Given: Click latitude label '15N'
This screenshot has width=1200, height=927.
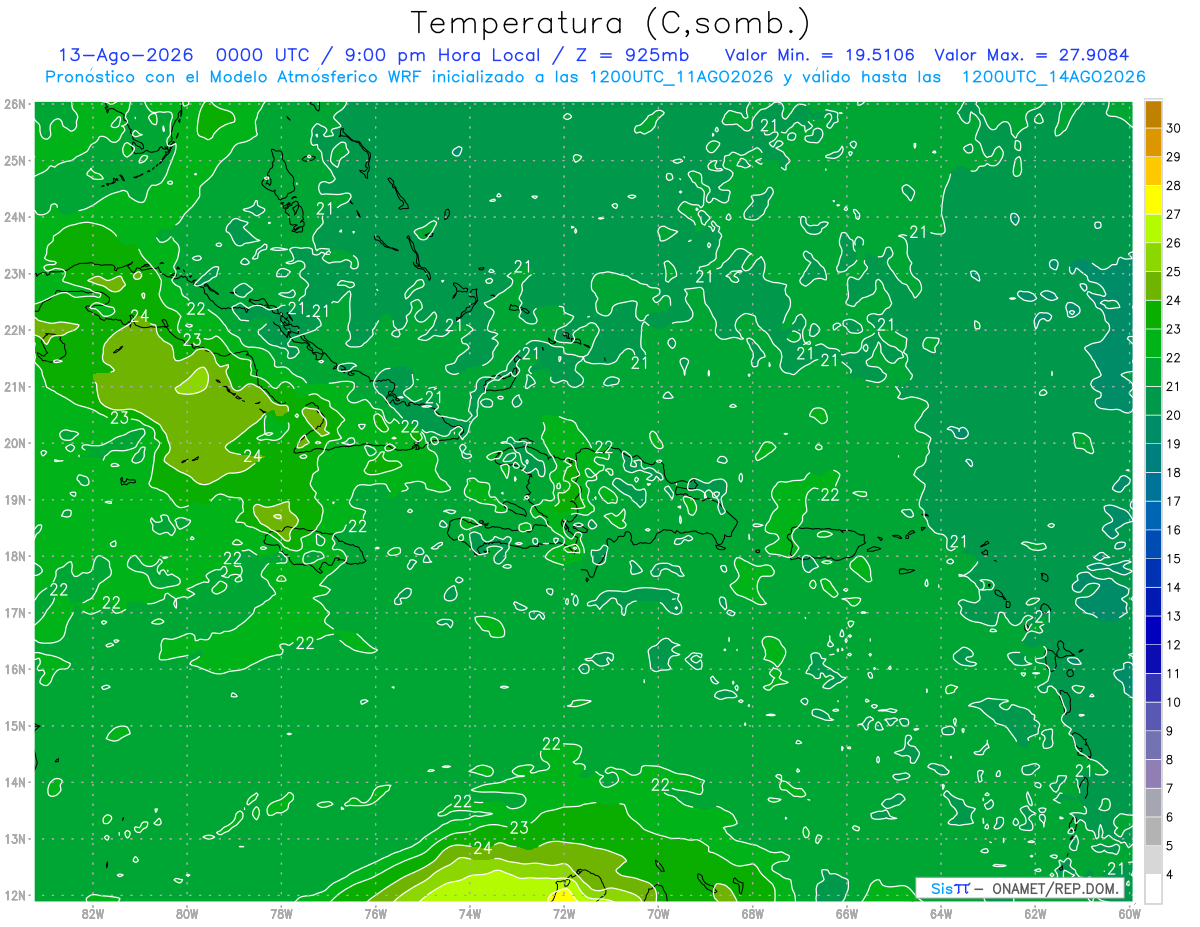Looking at the screenshot, I should click(15, 725).
